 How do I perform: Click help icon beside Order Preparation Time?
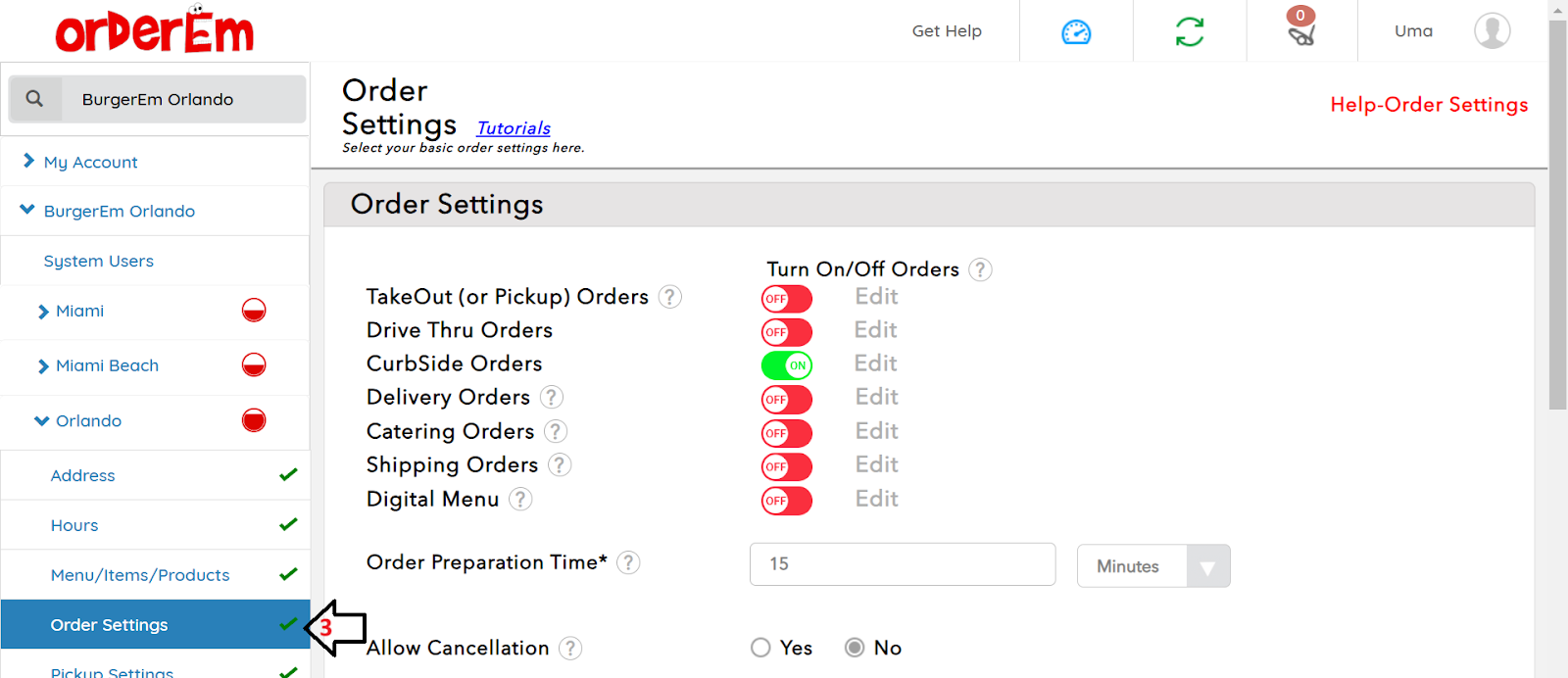(x=628, y=562)
